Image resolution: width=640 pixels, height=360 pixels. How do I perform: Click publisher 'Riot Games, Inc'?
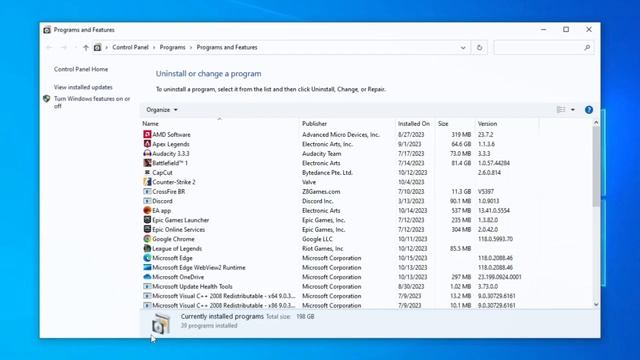click(322, 248)
